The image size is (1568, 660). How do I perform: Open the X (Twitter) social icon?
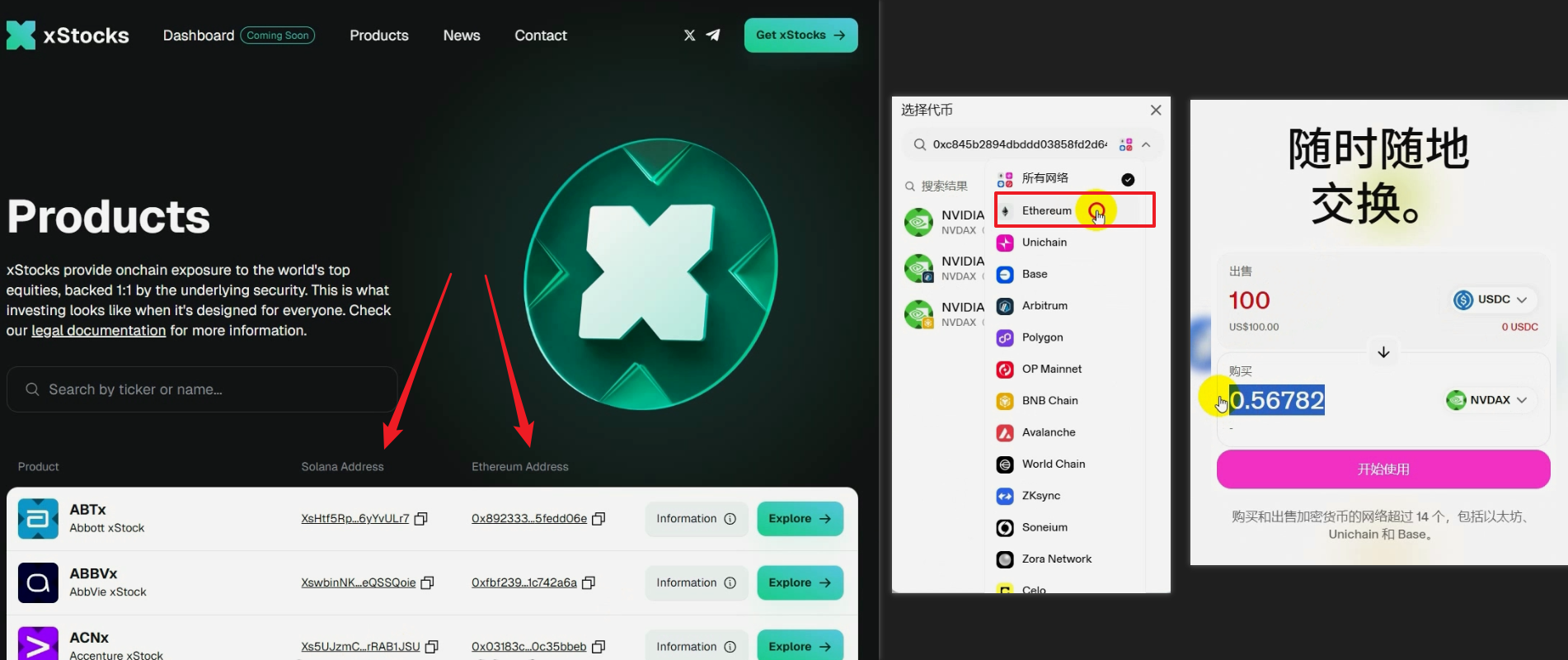[x=690, y=35]
